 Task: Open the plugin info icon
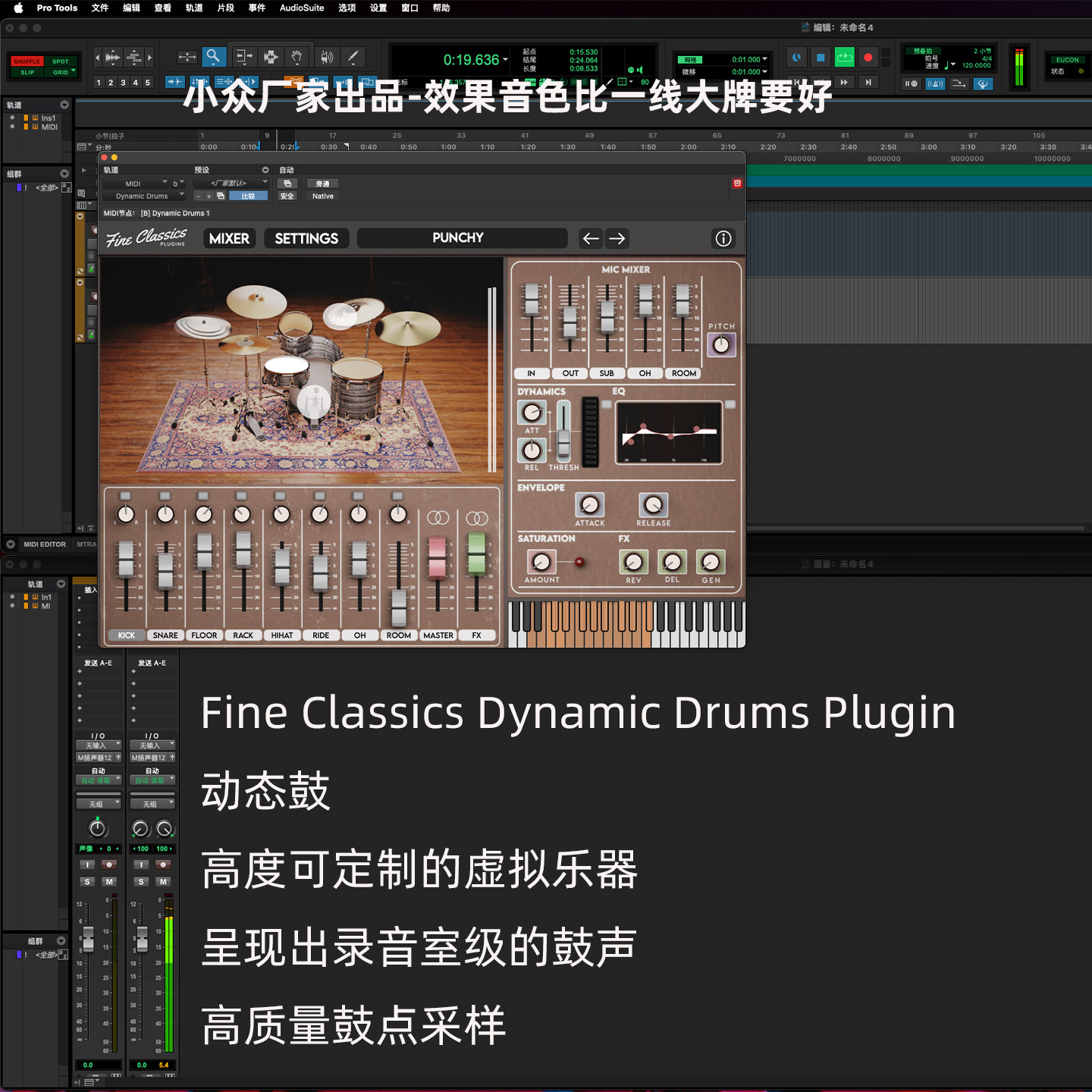pyautogui.click(x=723, y=239)
